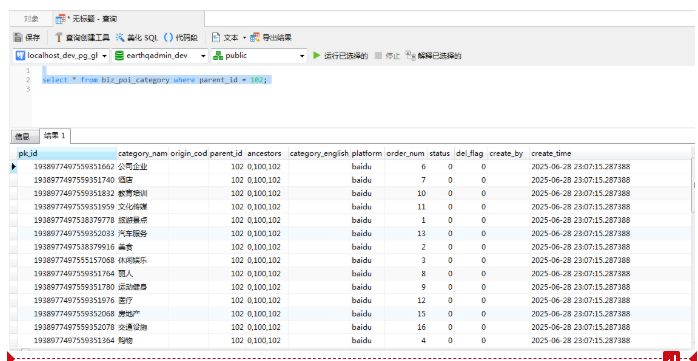Viewport: 698px width, 361px height.
Task: Click the pk_id column header
Action: coord(67,154)
